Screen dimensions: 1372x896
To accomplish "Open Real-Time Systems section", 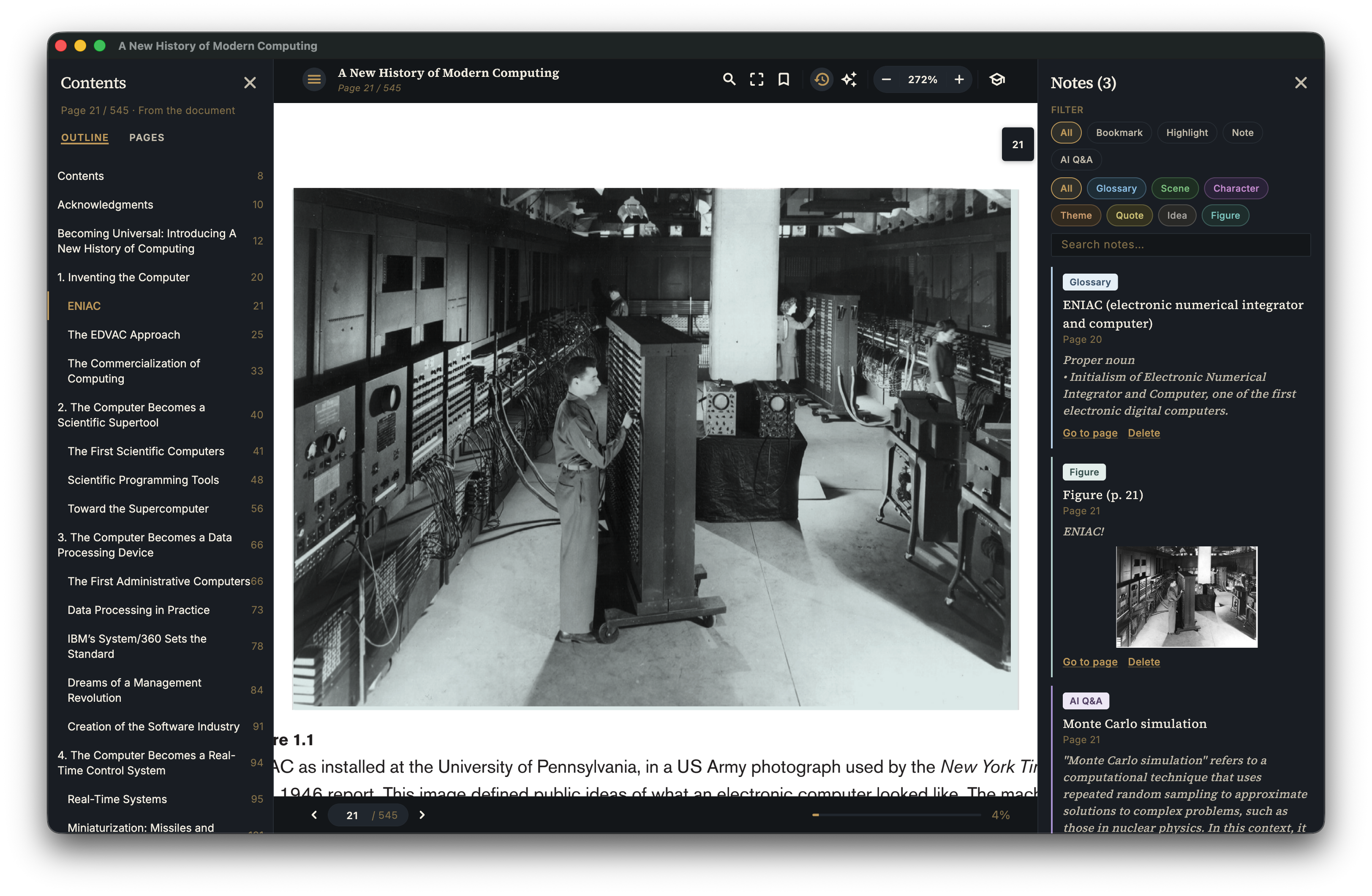I will 160,799.
